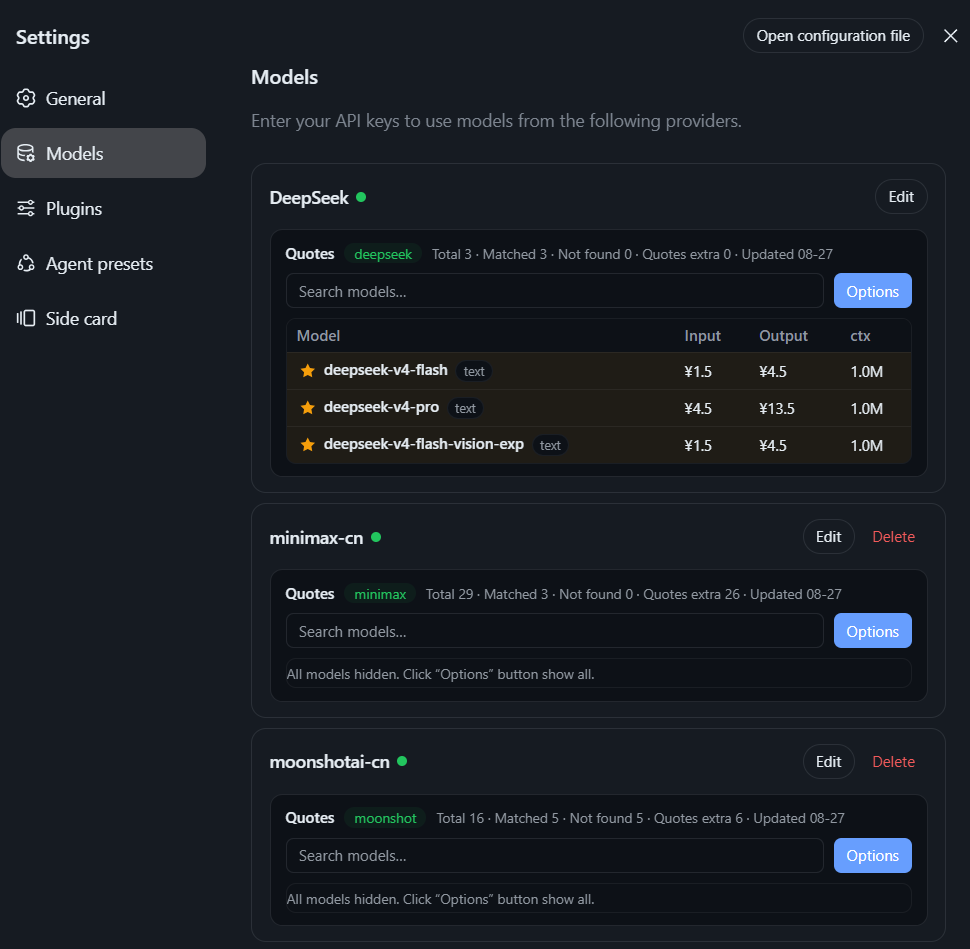970x949 pixels.
Task: Click the DeepSeek provider heading
Action: (309, 197)
